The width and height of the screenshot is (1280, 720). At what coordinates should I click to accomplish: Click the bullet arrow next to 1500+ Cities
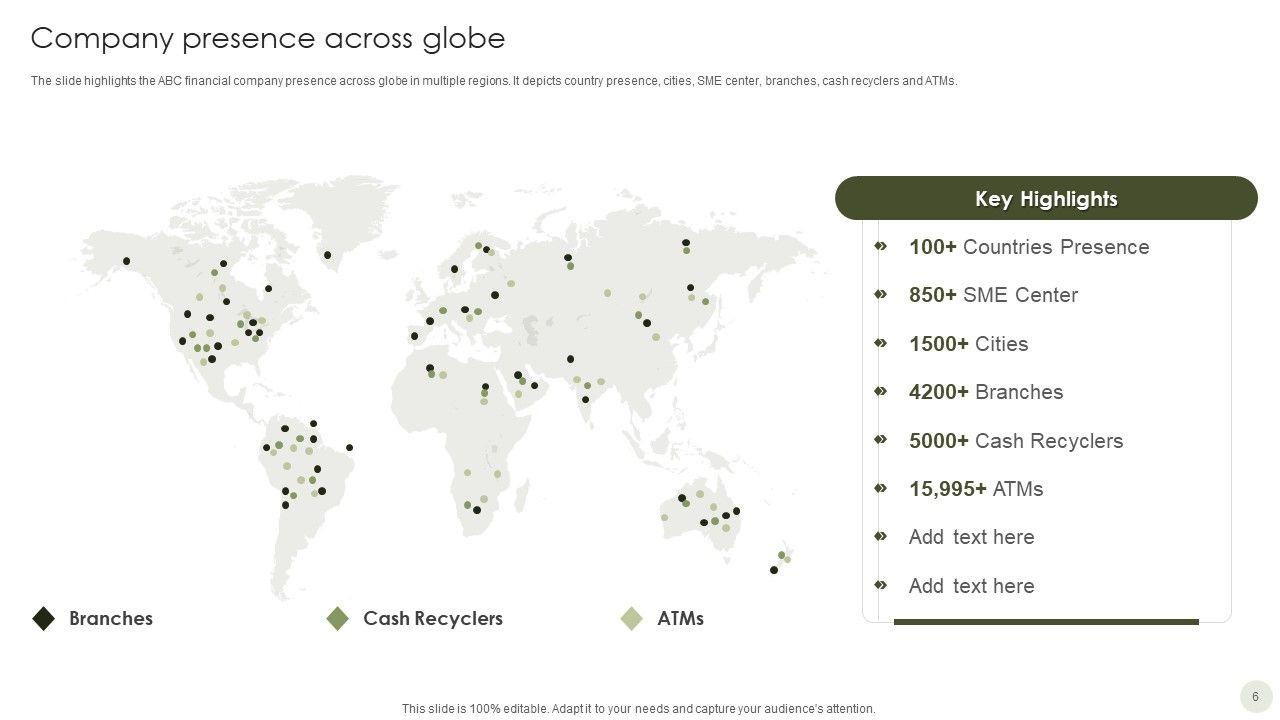click(x=881, y=343)
